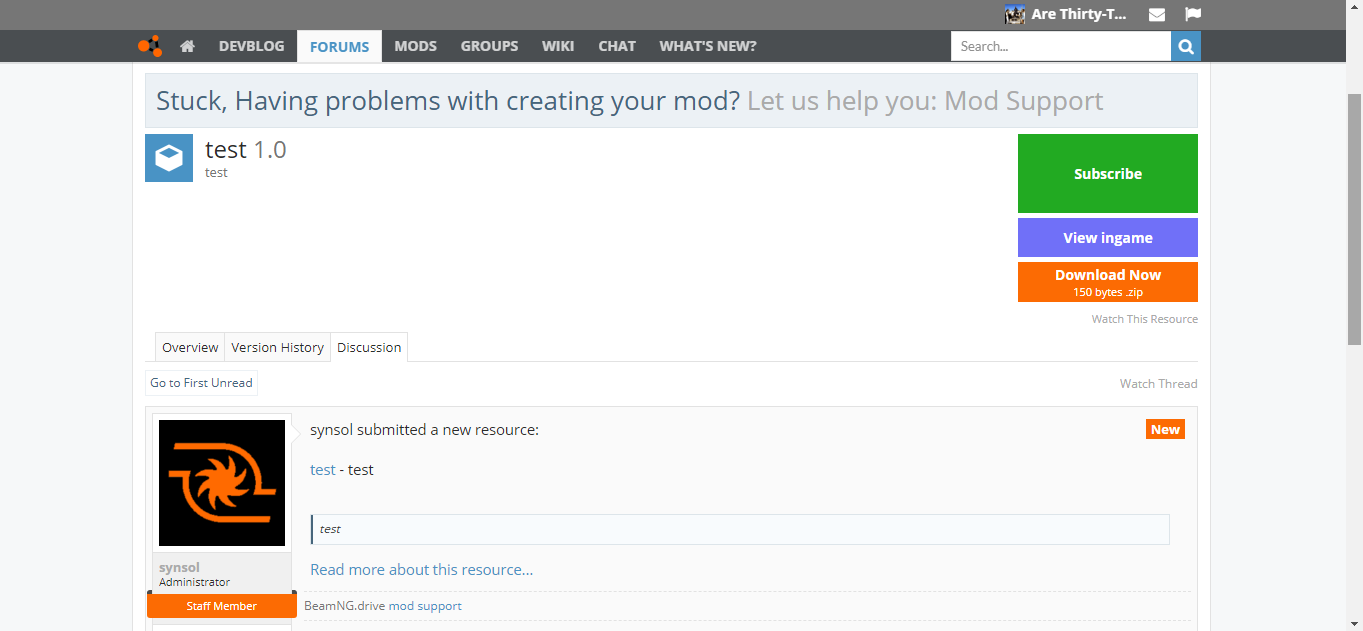Click the orange New post marker
Viewport: 1363px width, 631px height.
tap(1165, 430)
